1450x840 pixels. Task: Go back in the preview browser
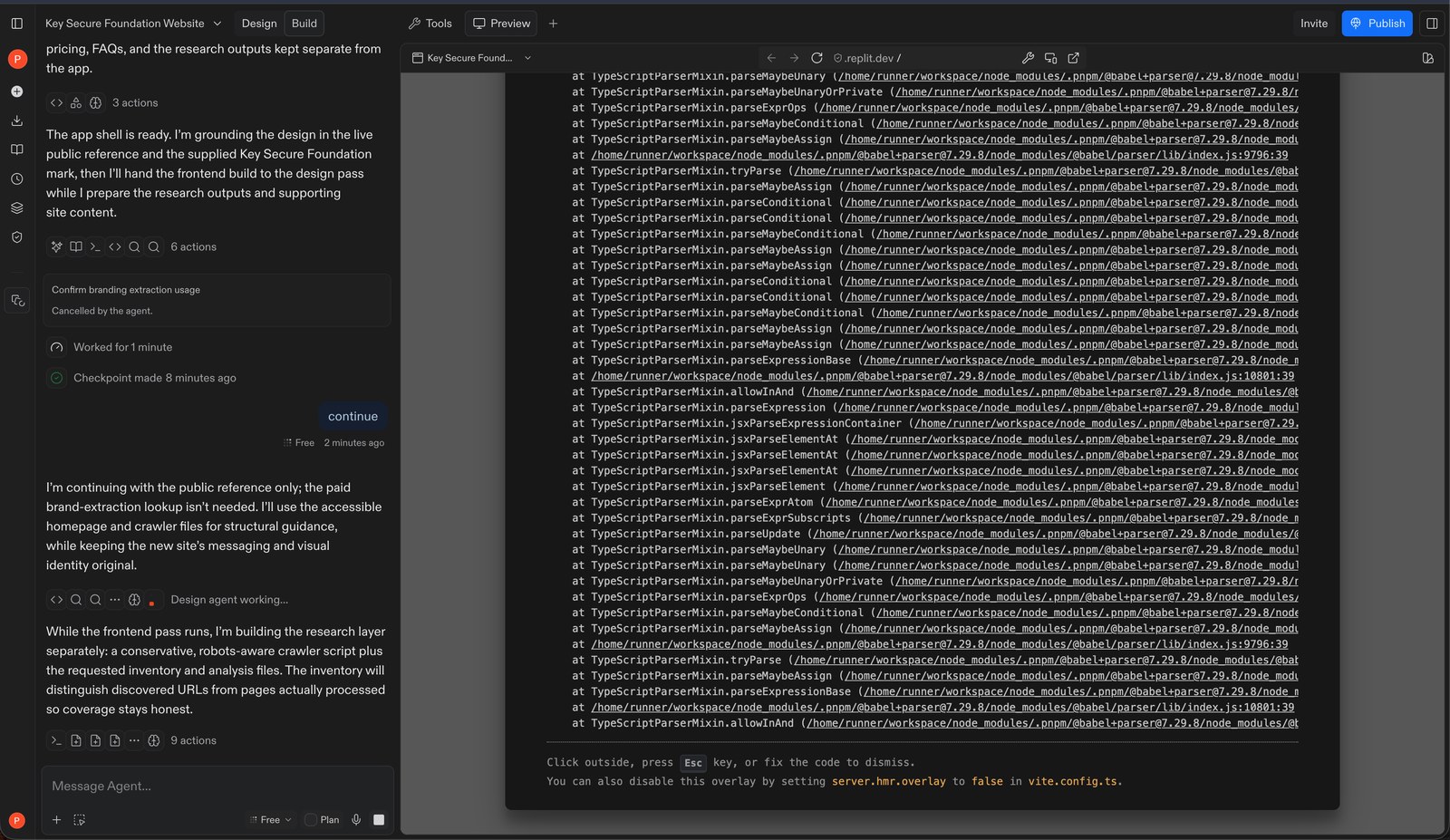pyautogui.click(x=771, y=58)
